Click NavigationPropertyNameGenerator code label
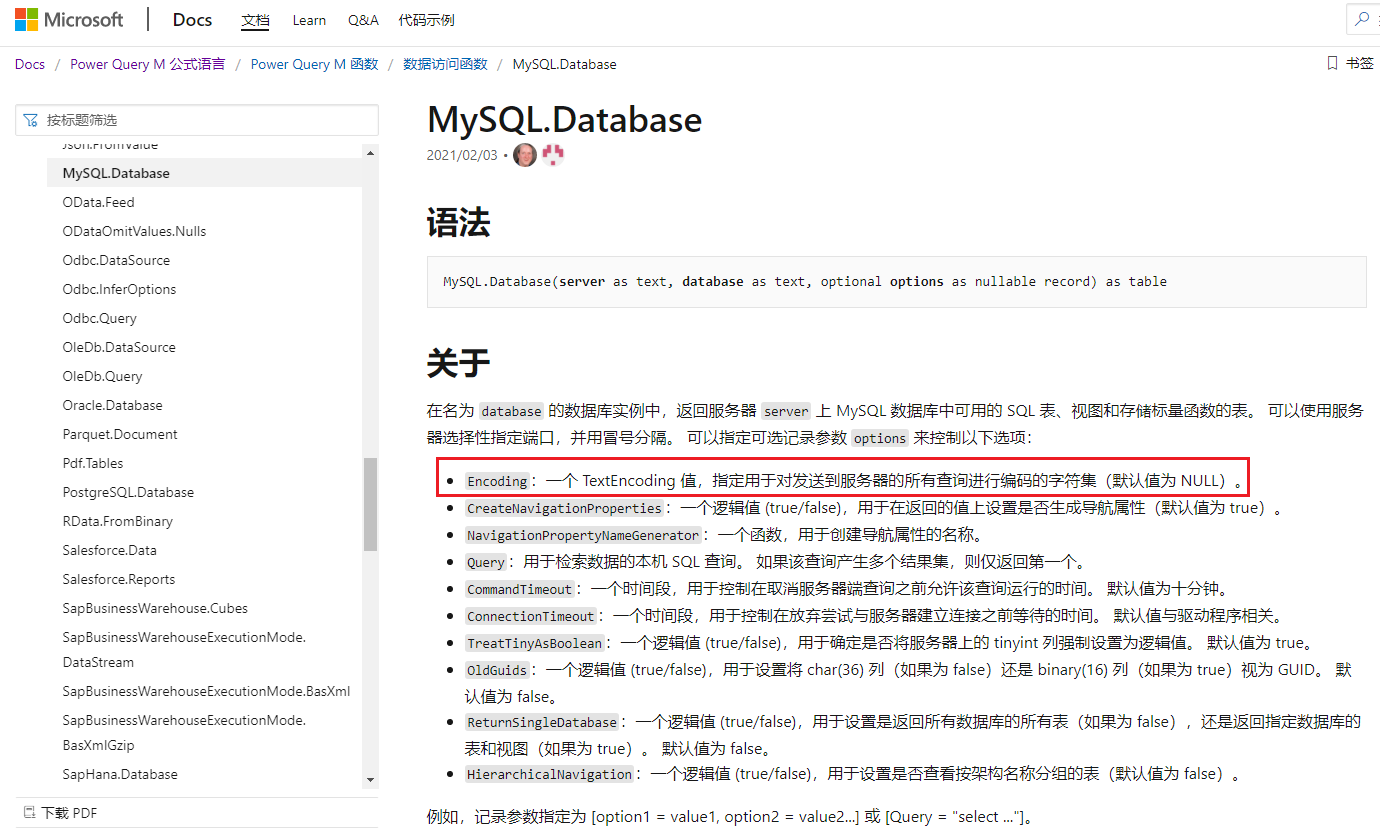Screen dimensions: 1380x835 point(583,535)
